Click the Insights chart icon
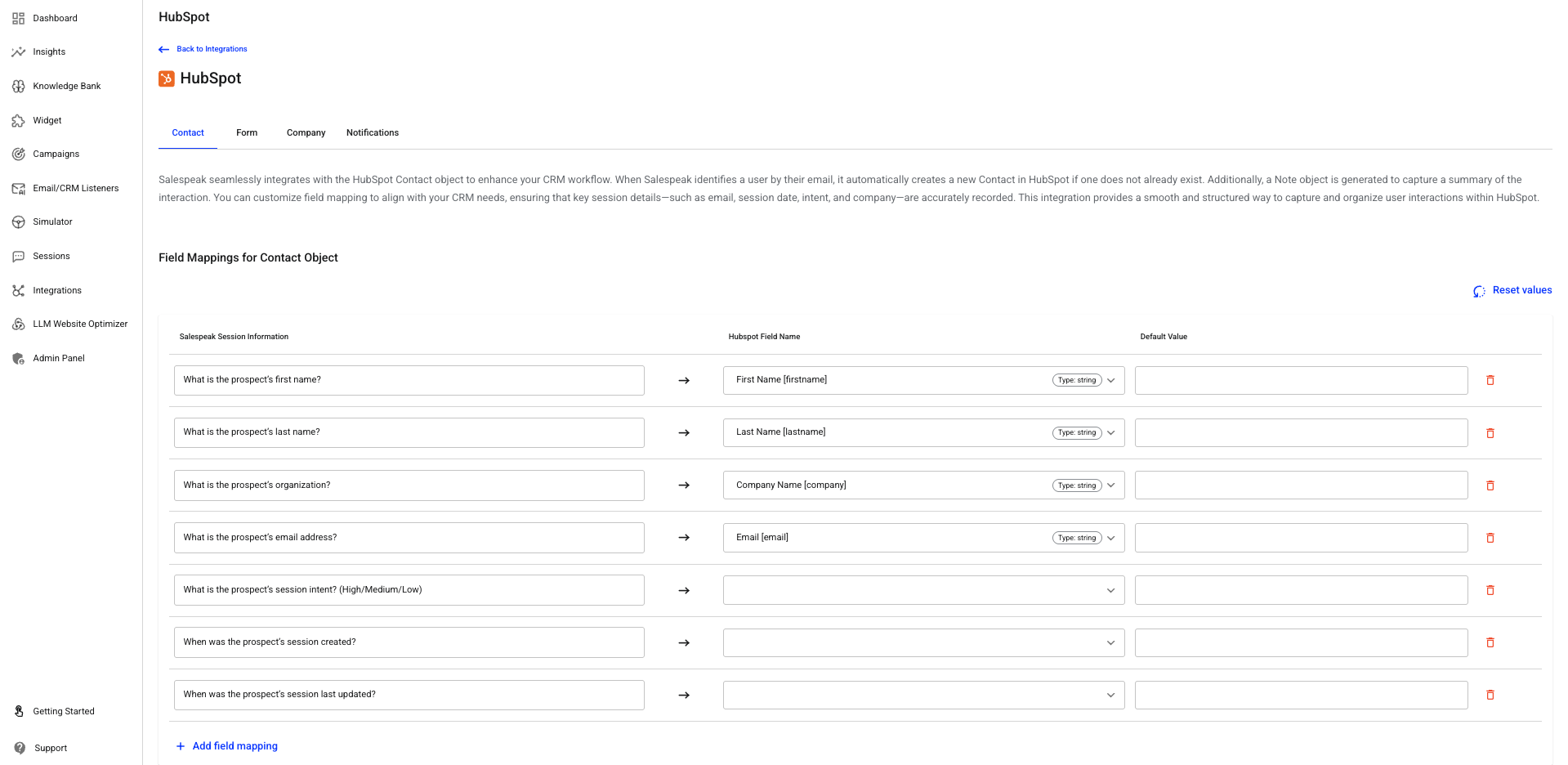 pyautogui.click(x=18, y=51)
